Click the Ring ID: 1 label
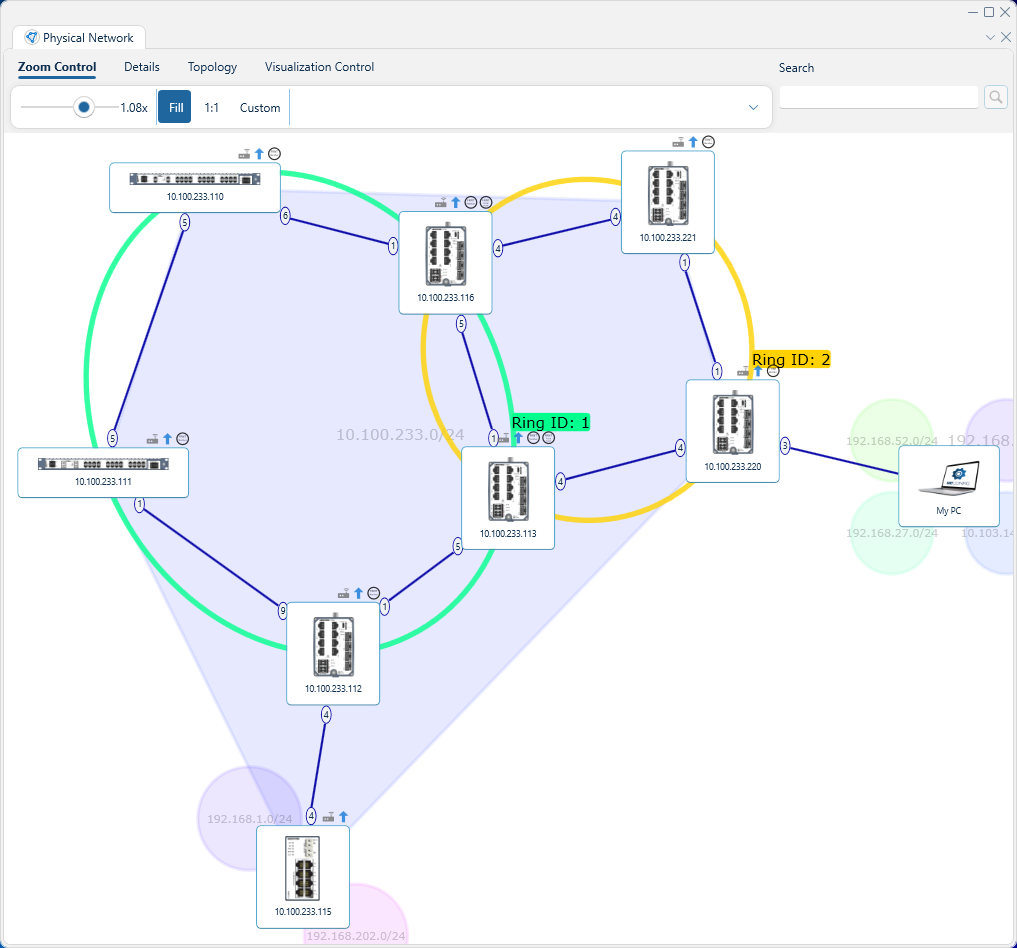 pyautogui.click(x=551, y=423)
